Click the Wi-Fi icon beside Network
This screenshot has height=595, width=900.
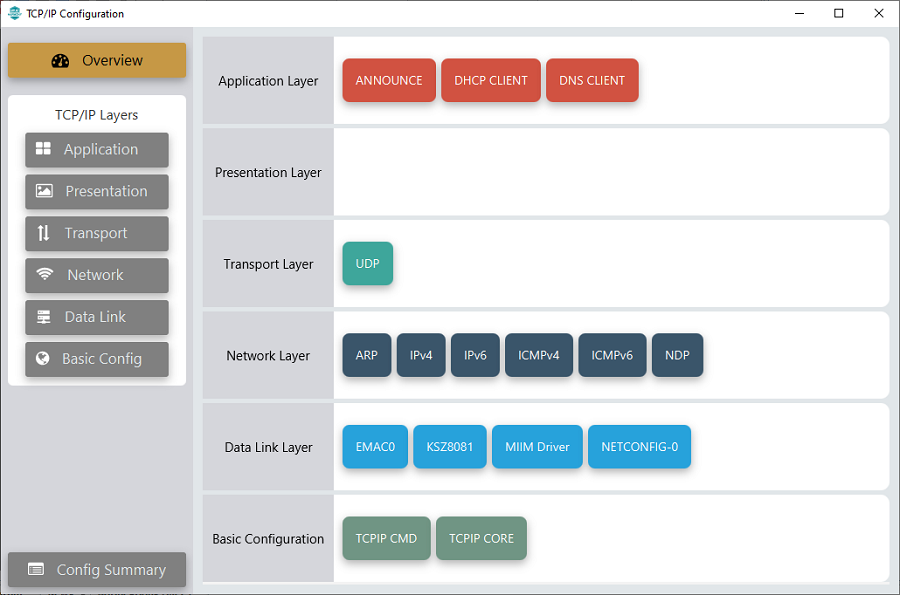pos(45,275)
